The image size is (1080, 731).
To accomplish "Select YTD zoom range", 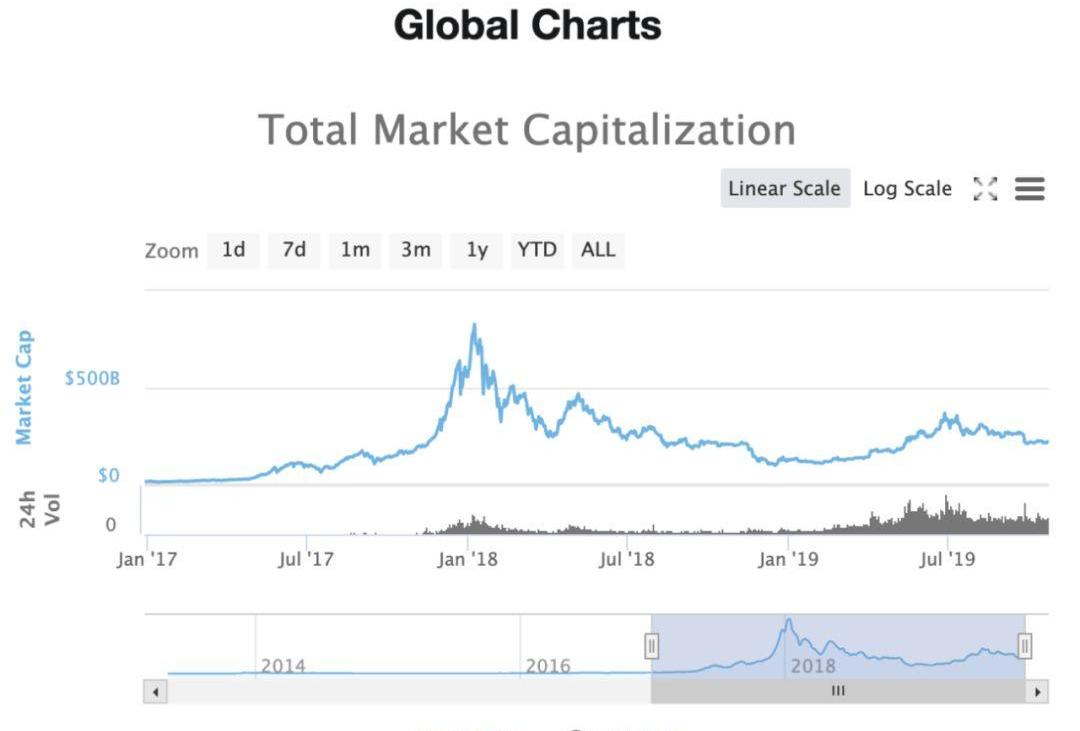I will 537,249.
